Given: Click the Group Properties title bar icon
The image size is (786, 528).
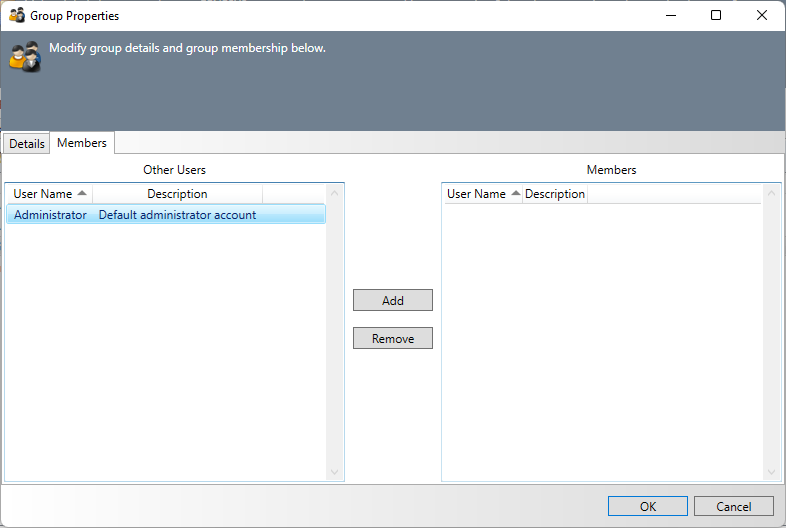Looking at the screenshot, I should (x=17, y=16).
